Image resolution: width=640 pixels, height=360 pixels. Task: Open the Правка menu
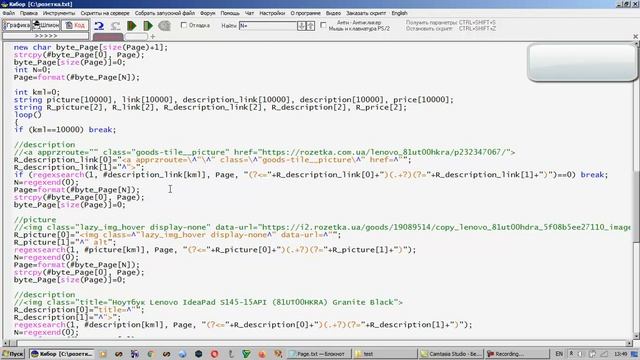[29, 13]
